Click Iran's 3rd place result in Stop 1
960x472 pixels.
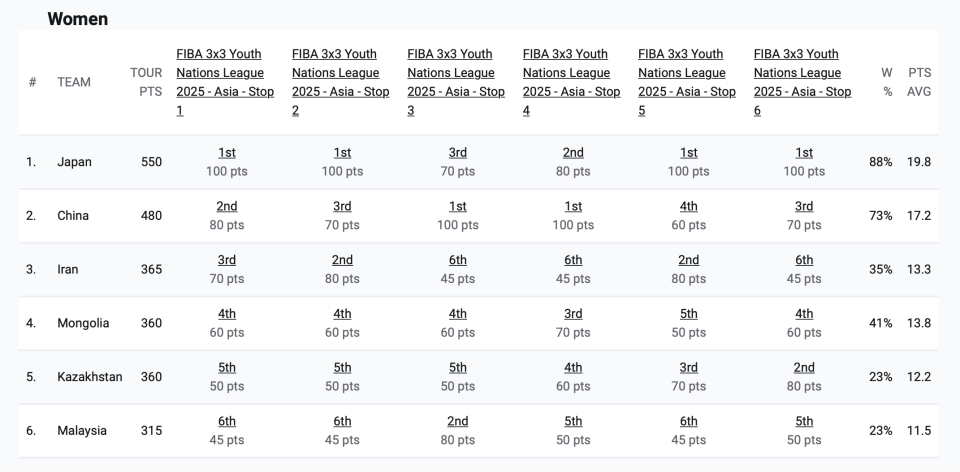click(227, 260)
